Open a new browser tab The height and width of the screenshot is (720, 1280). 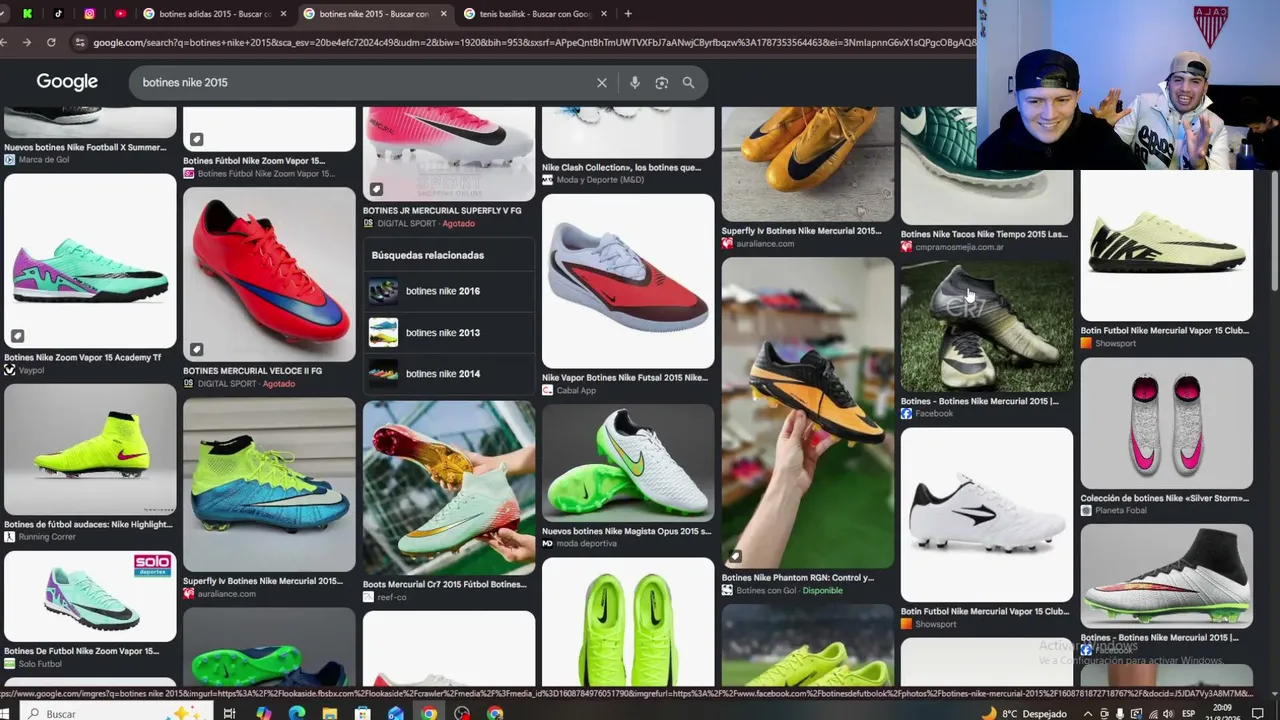pos(628,14)
